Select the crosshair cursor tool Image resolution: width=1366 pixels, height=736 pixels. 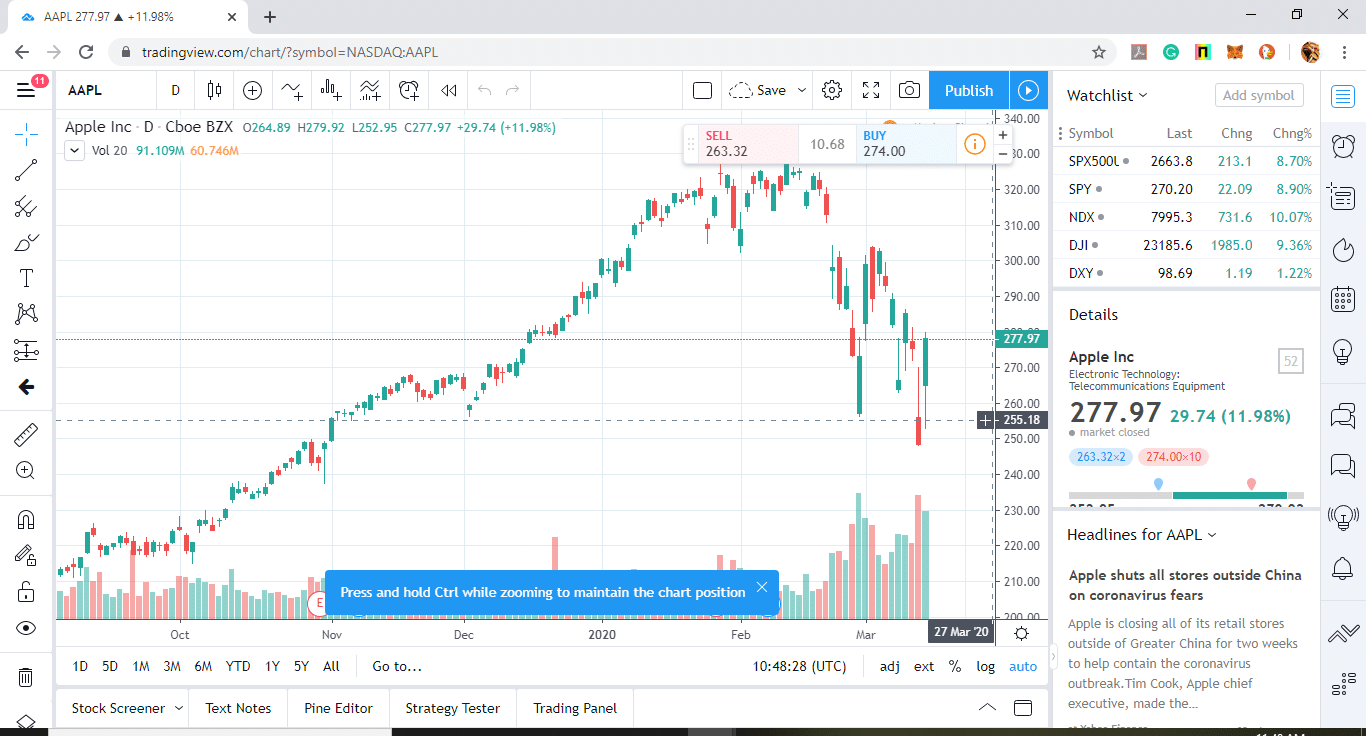(26, 132)
